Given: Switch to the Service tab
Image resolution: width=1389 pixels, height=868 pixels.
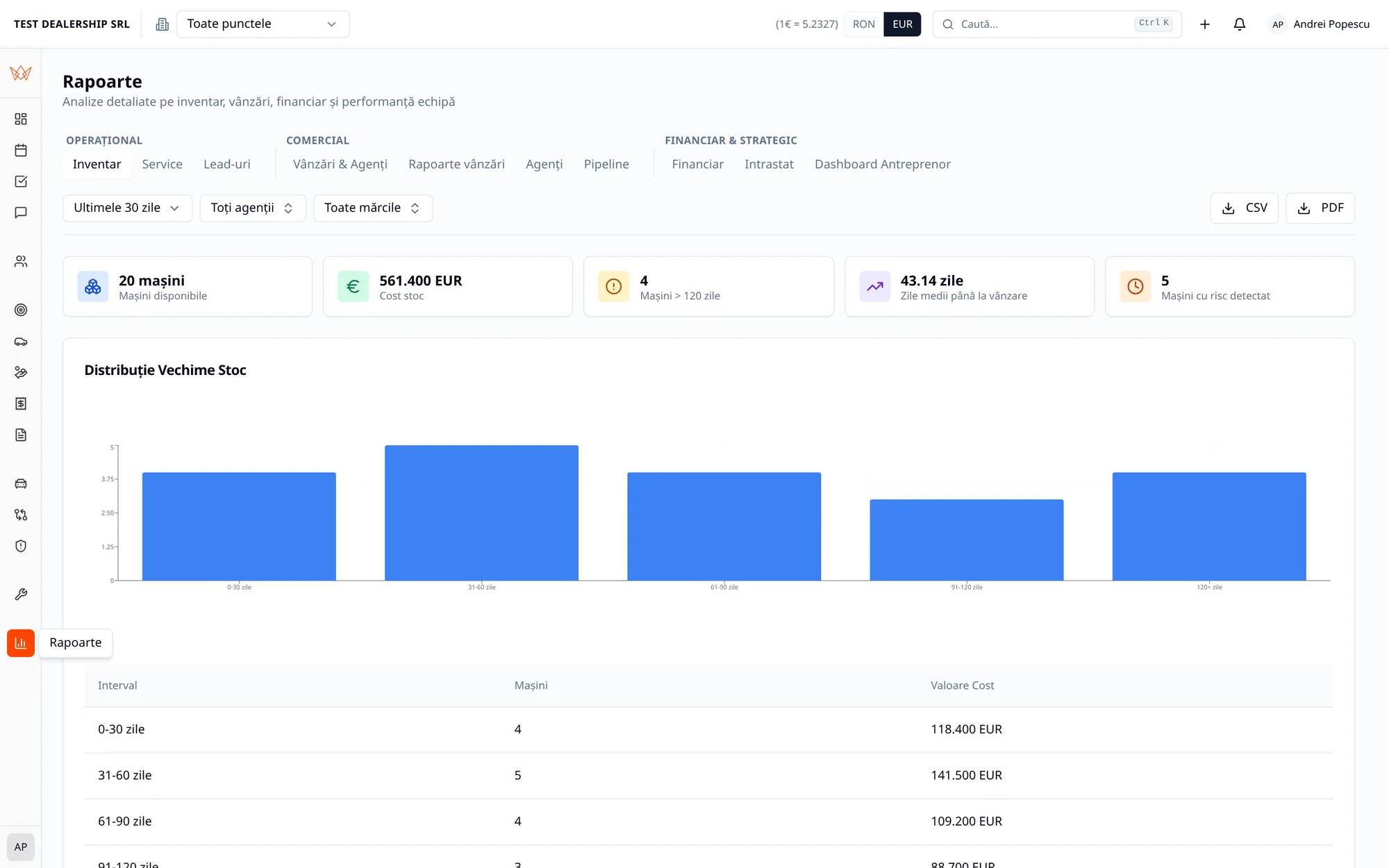Looking at the screenshot, I should pos(163,165).
